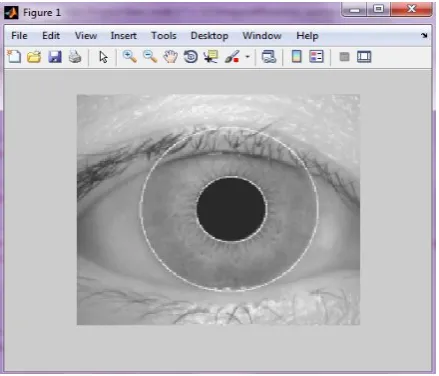Insert a Legend via toolbar
This screenshot has width=439, height=376.
(316, 57)
